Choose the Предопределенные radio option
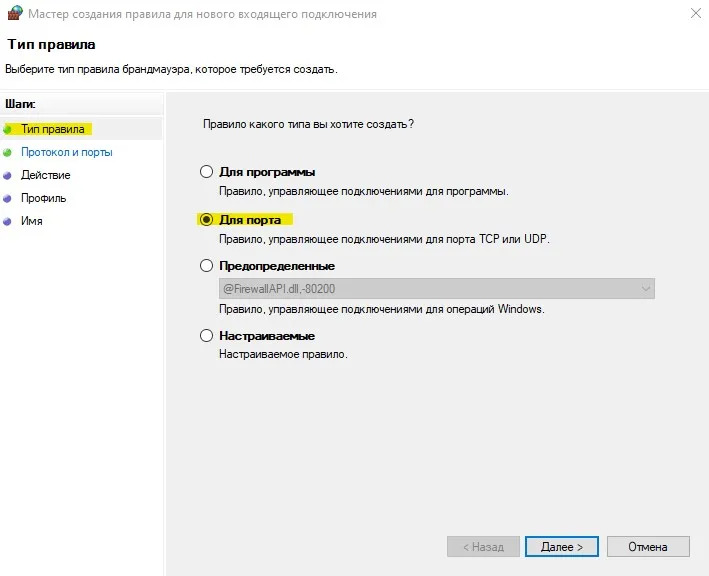This screenshot has width=709, height=576. pos(207,266)
